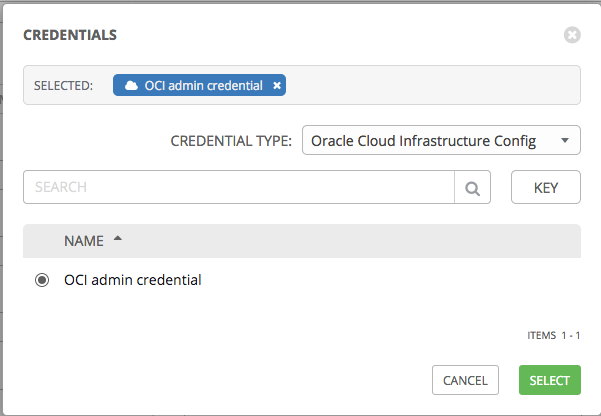
Task: Click the OCI admin credential selected tag text
Action: [x=204, y=86]
